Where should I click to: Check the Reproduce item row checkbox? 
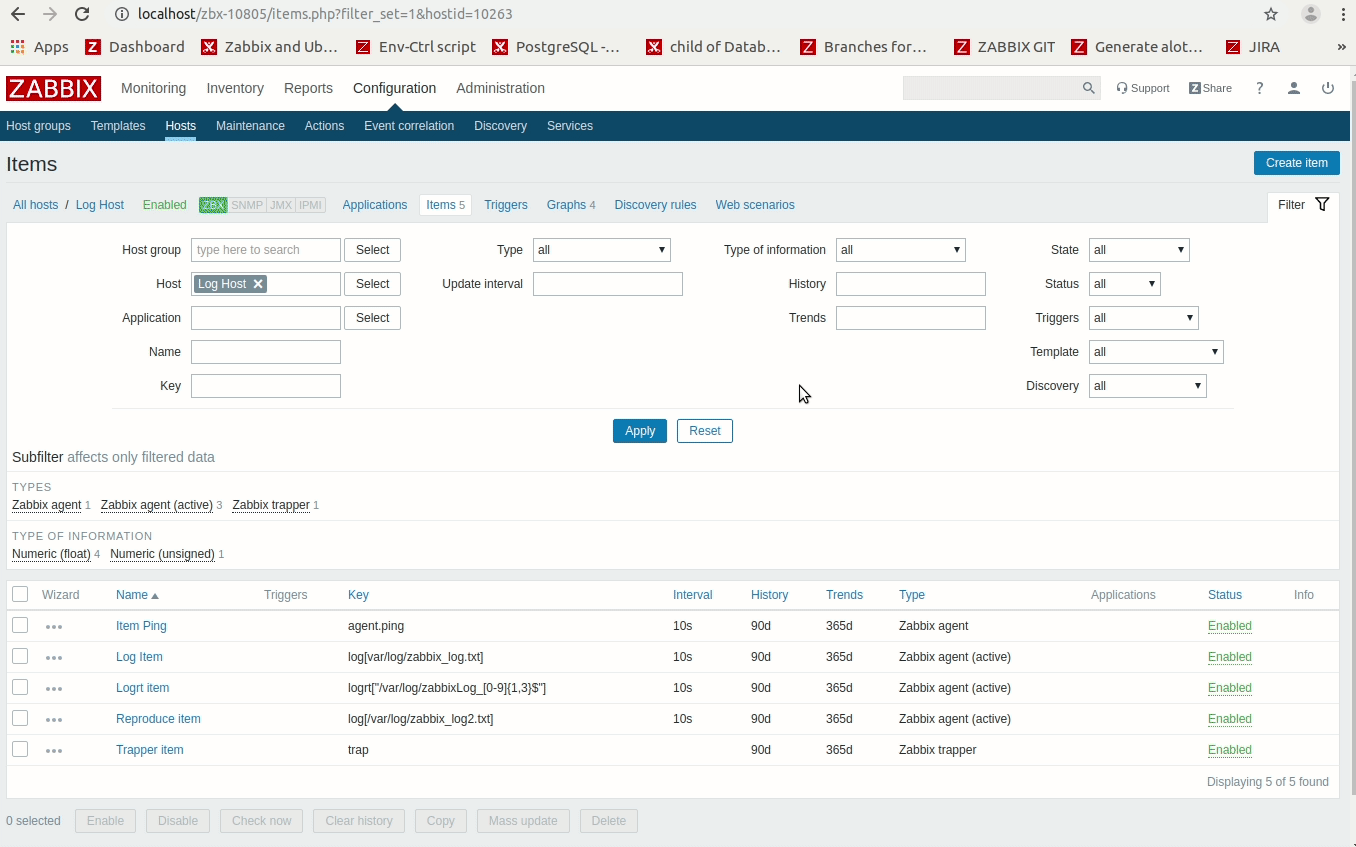point(20,718)
